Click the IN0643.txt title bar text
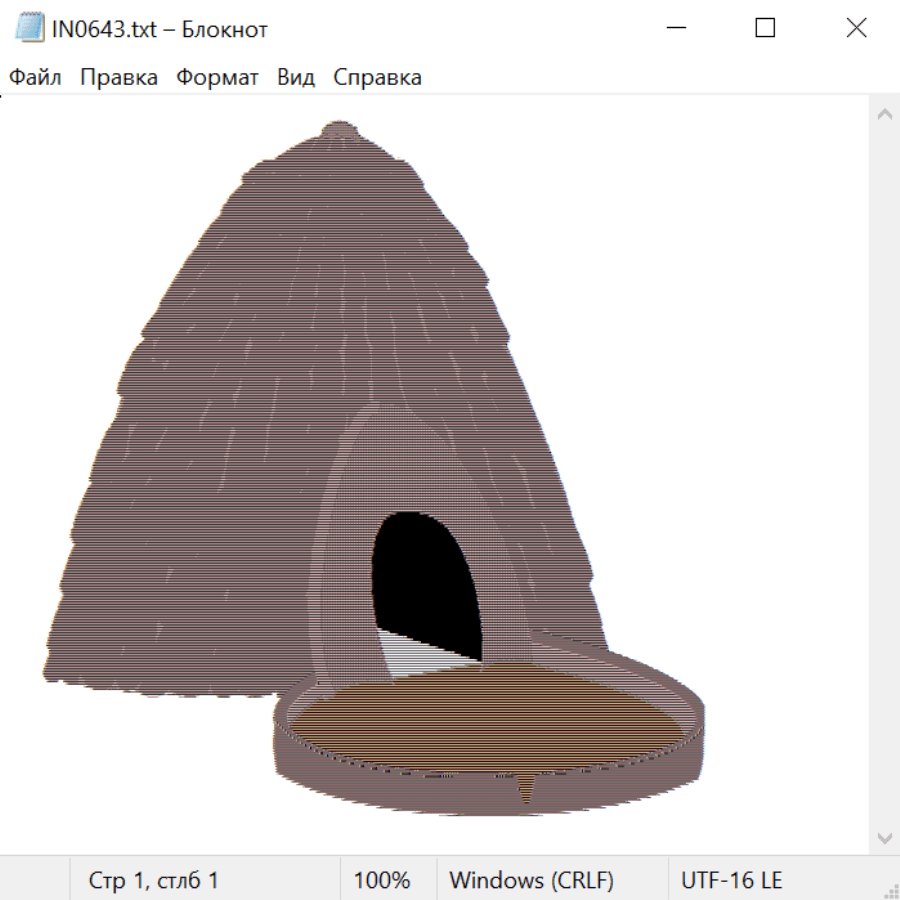Screen dimensions: 900x900 click(160, 29)
